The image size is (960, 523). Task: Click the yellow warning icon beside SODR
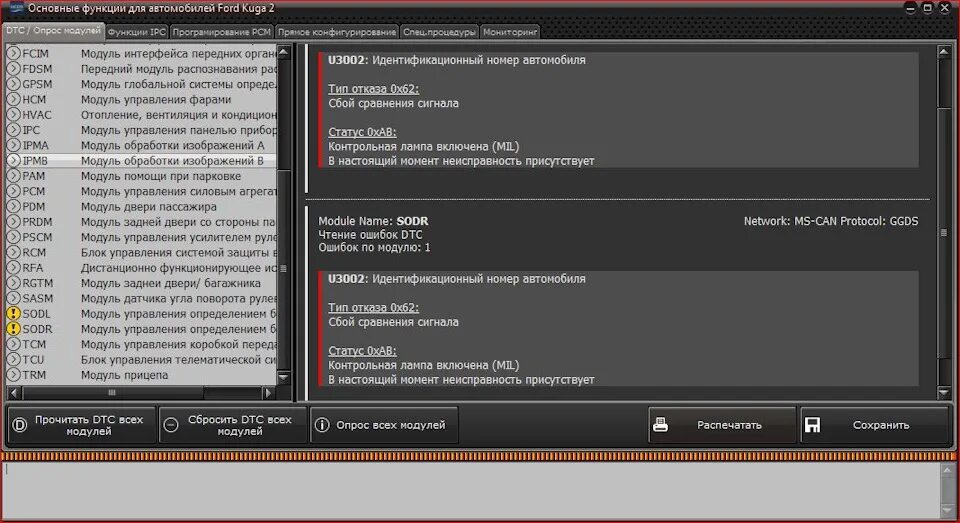tap(13, 329)
